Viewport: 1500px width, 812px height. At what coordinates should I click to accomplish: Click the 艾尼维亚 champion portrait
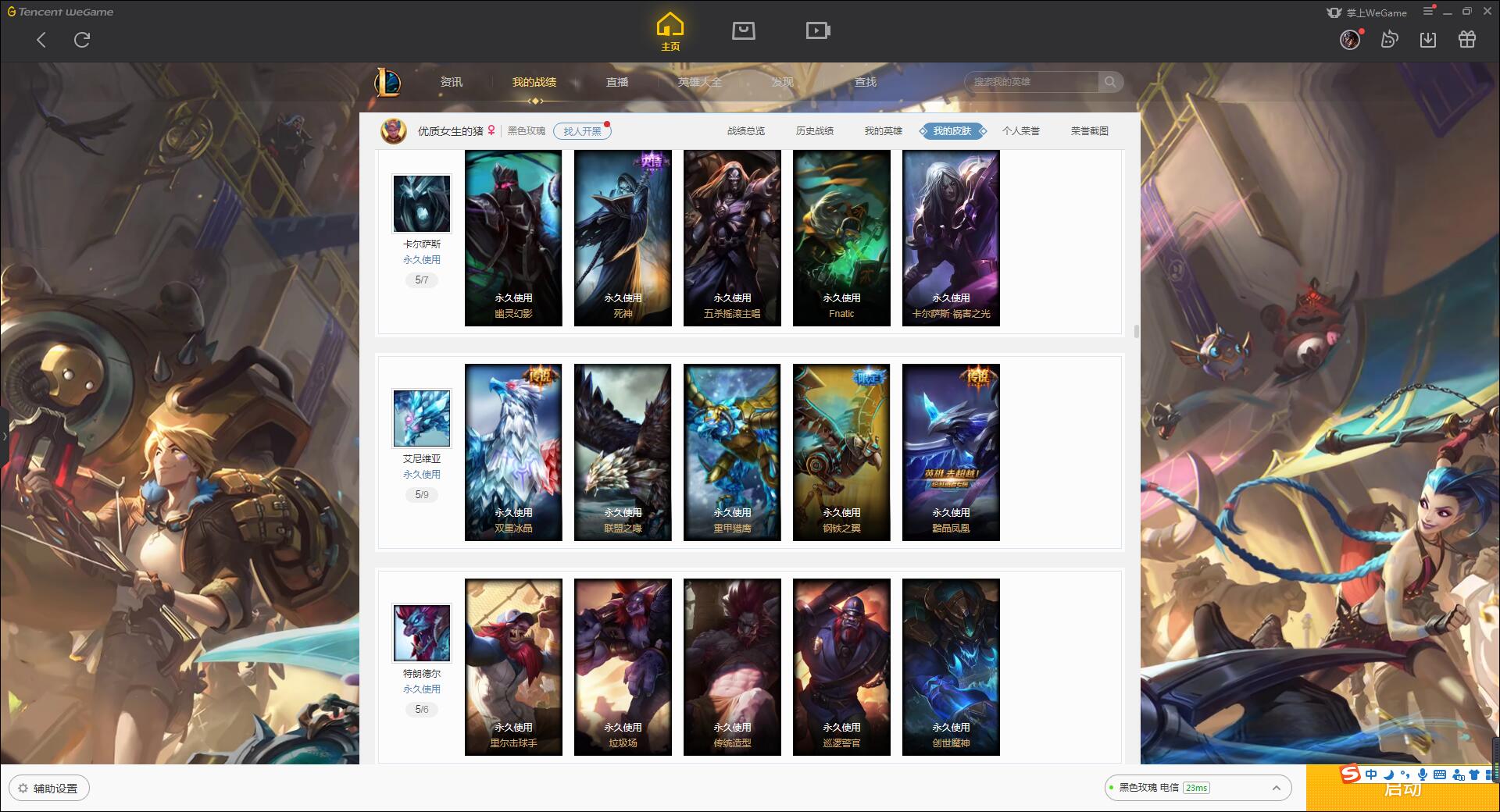(422, 418)
